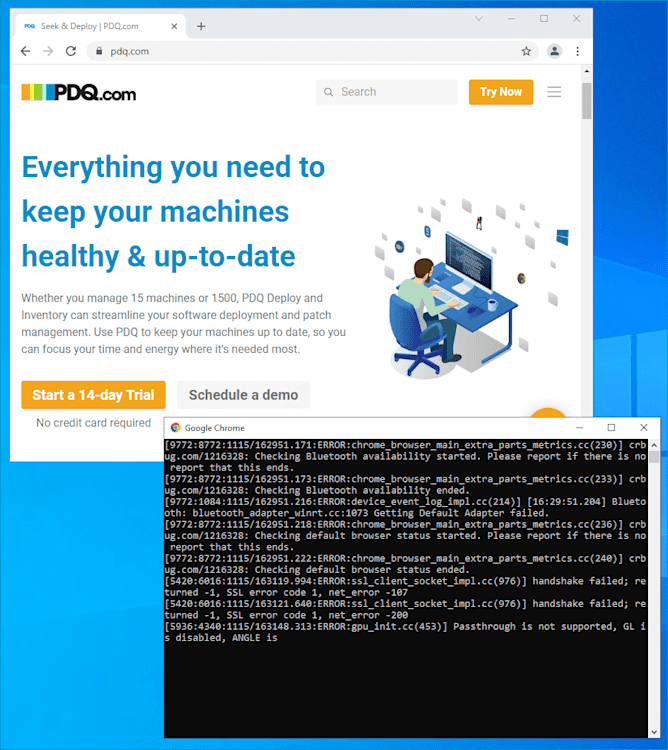
Task: Open a new tab with the plus button
Action: pos(201,26)
